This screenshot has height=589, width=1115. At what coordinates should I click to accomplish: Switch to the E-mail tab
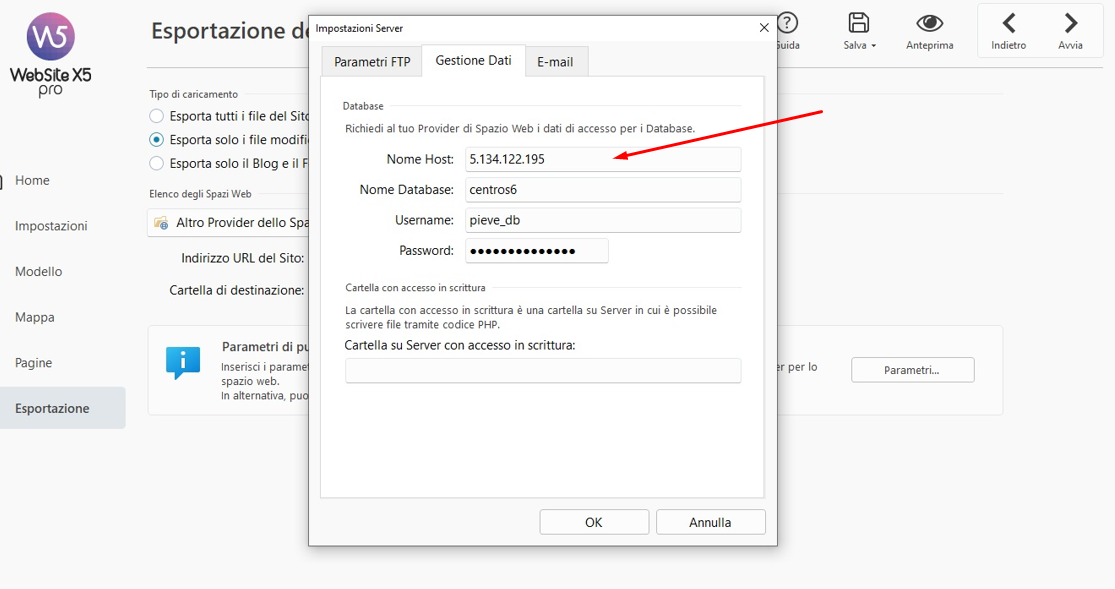[x=555, y=62]
